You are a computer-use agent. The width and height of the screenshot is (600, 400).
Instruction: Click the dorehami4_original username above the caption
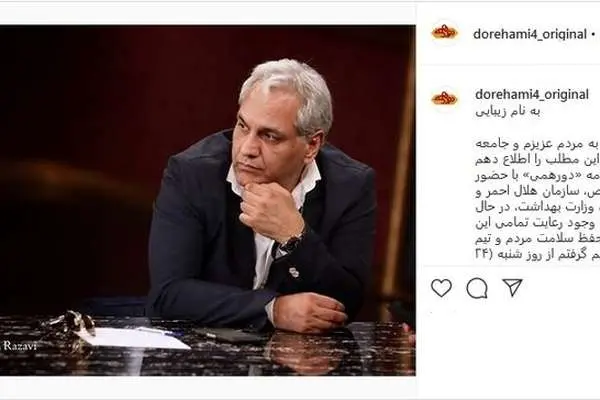532,94
